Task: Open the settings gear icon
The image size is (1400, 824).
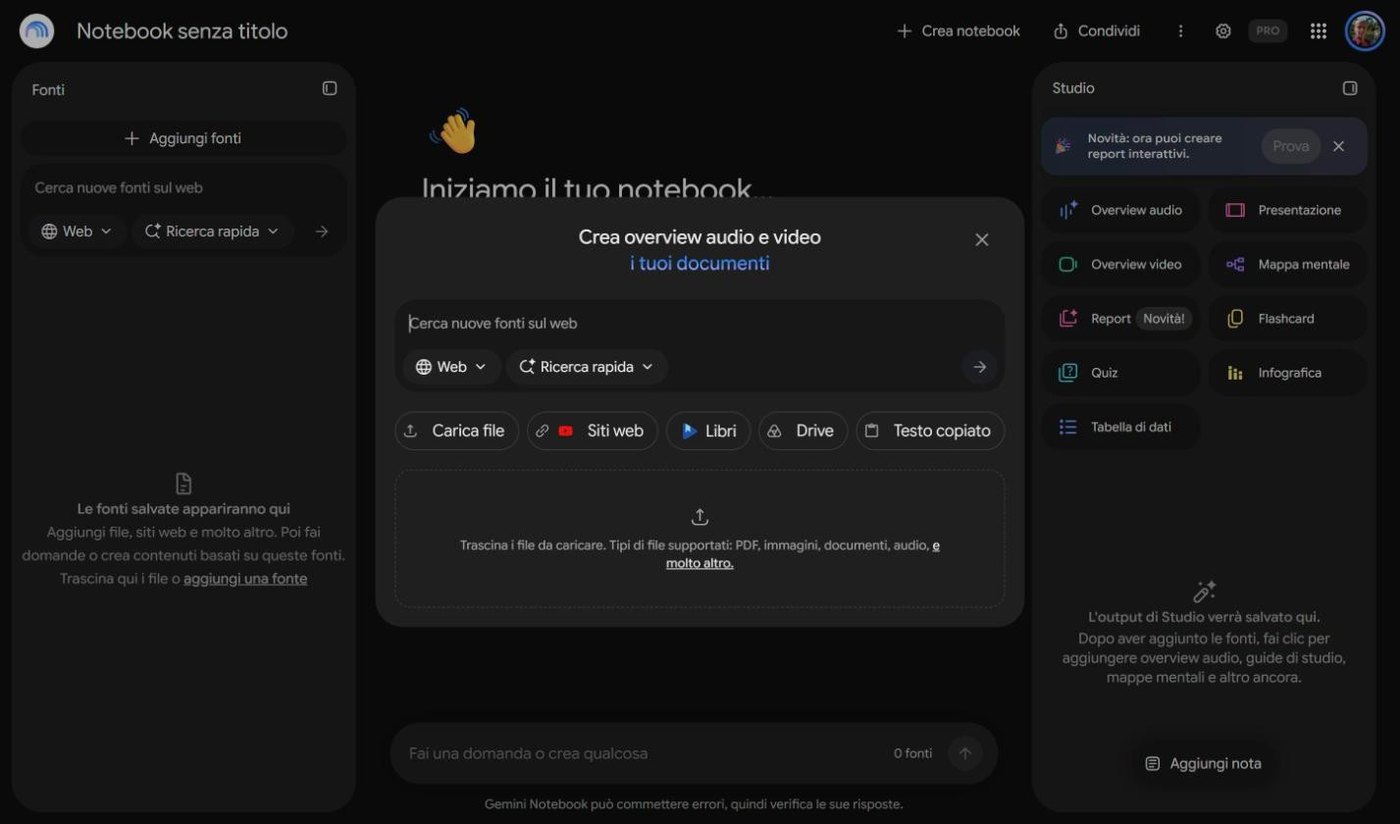Action: (x=1223, y=31)
